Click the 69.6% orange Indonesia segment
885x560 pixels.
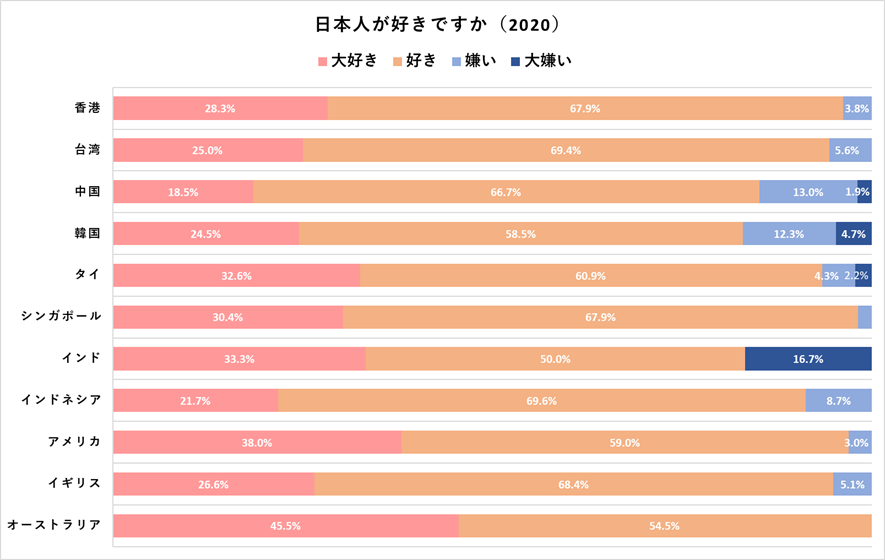click(541, 401)
